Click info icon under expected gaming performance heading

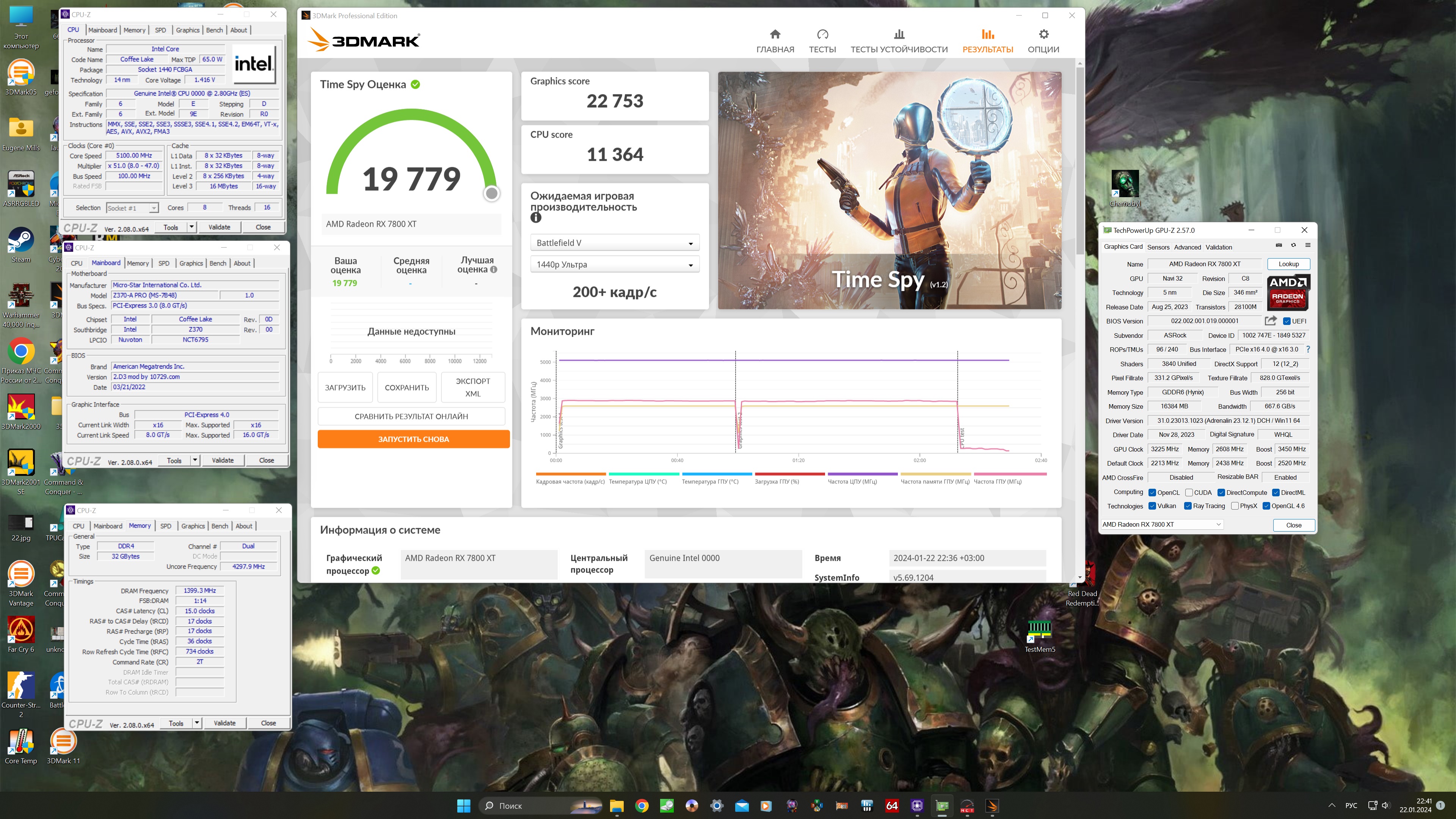coord(536,218)
